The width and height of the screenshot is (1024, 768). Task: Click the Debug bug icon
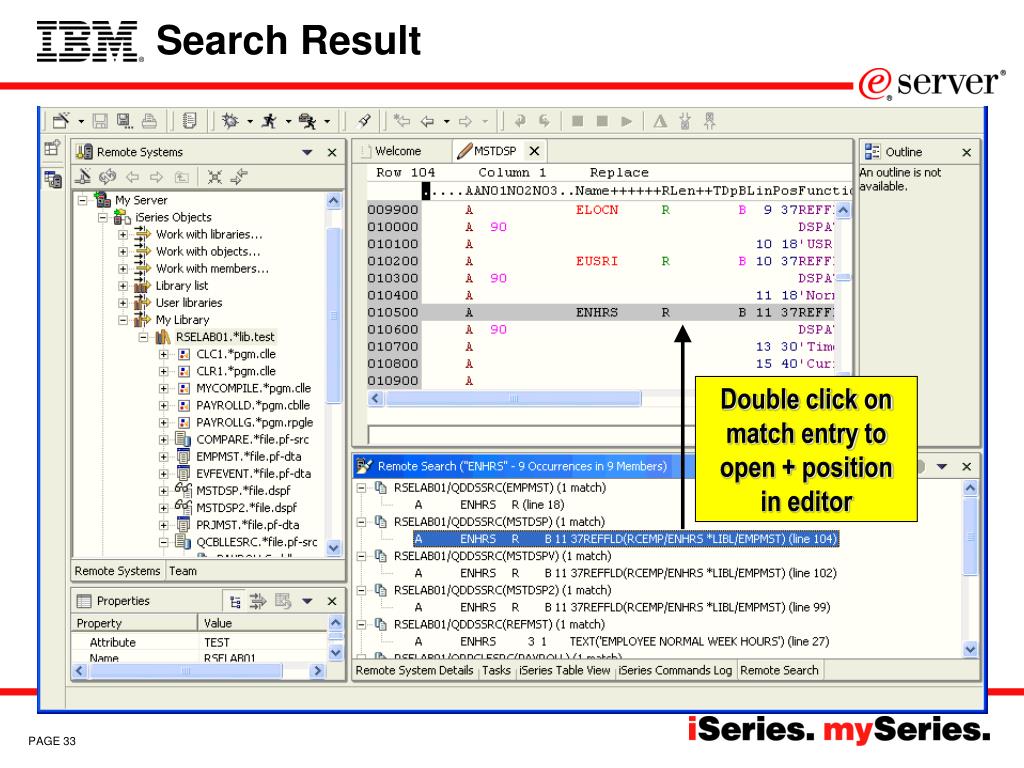[x=230, y=121]
